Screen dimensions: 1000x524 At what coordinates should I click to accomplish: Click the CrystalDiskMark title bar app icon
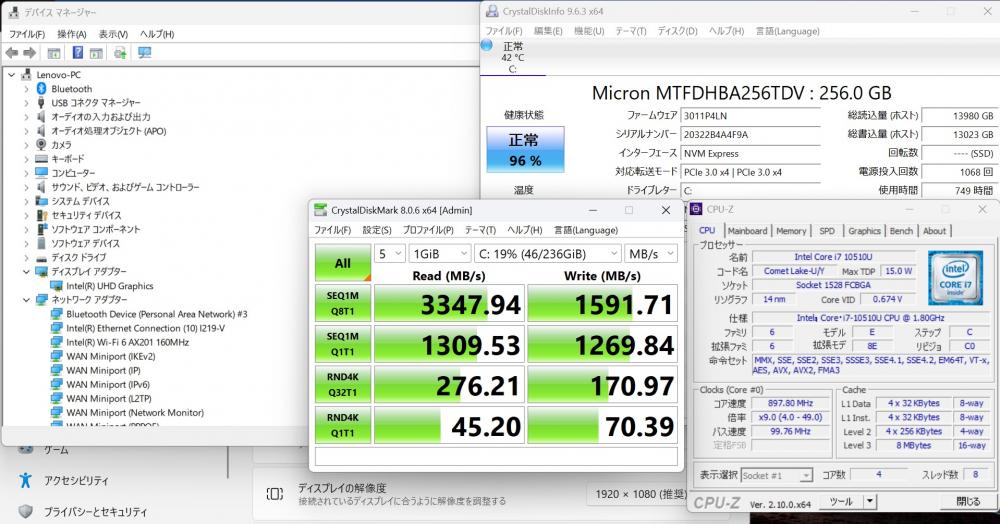[320, 210]
